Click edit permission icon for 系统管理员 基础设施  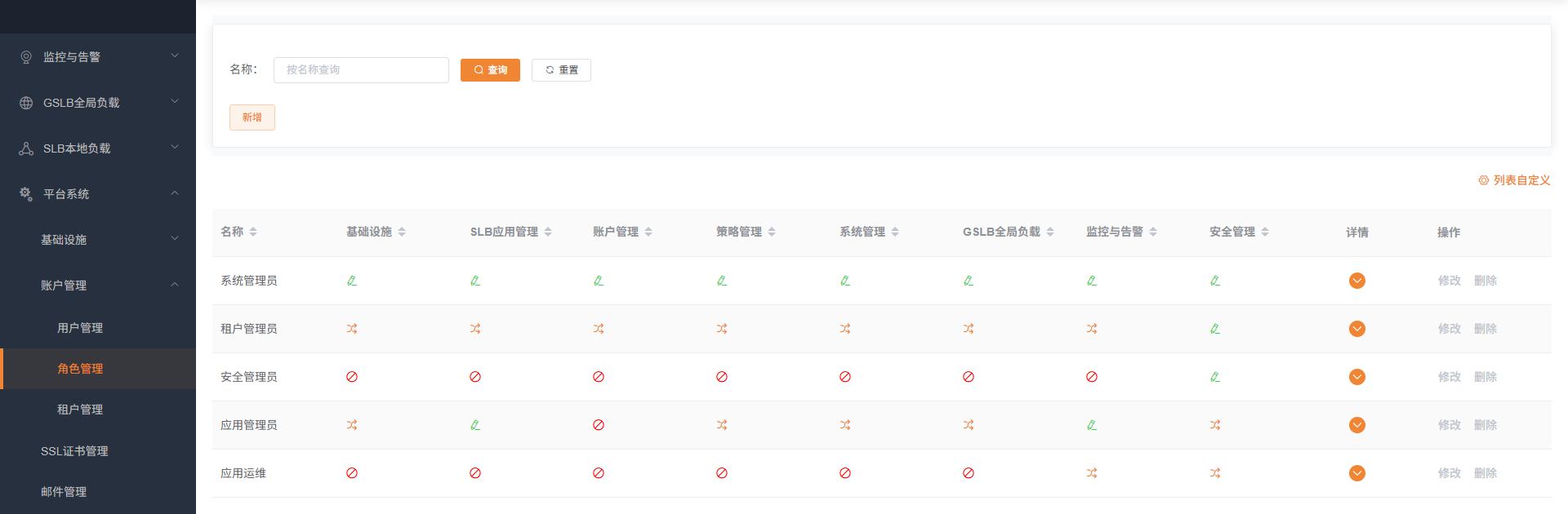click(x=352, y=281)
